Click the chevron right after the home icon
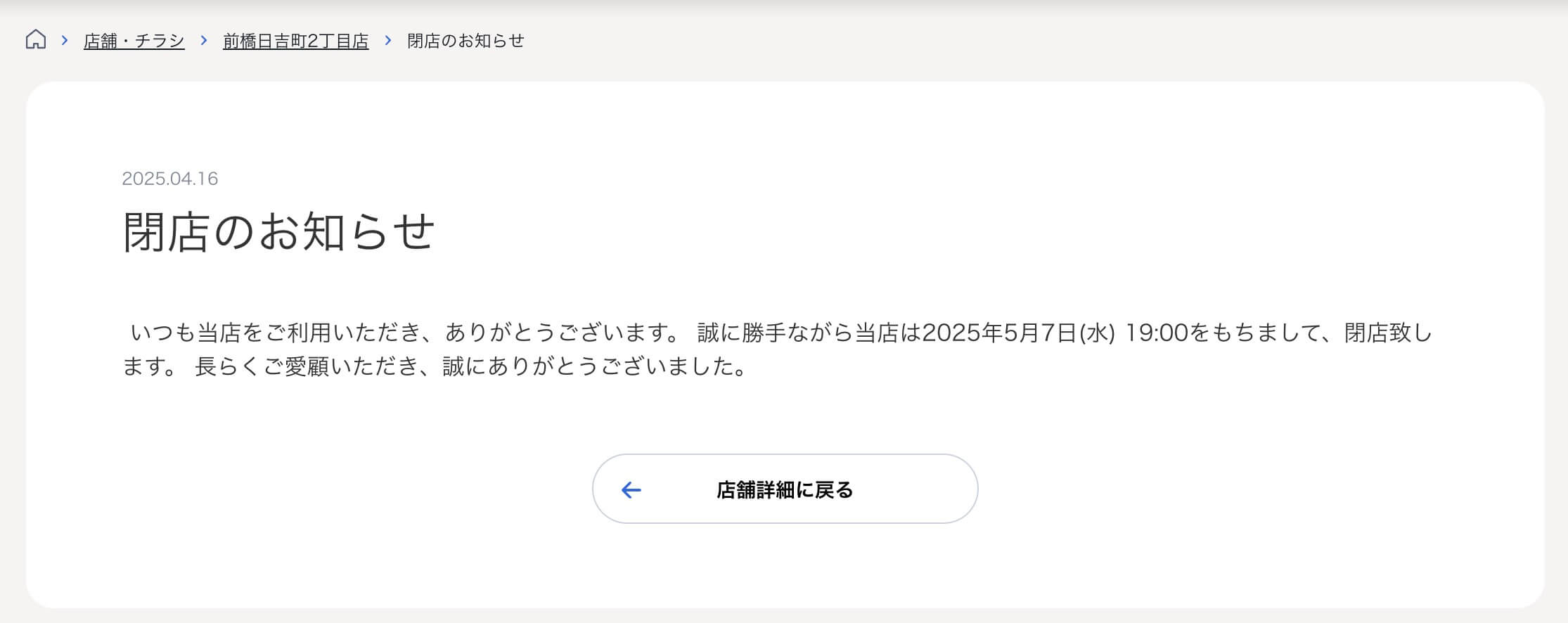1568x623 pixels. click(x=65, y=40)
